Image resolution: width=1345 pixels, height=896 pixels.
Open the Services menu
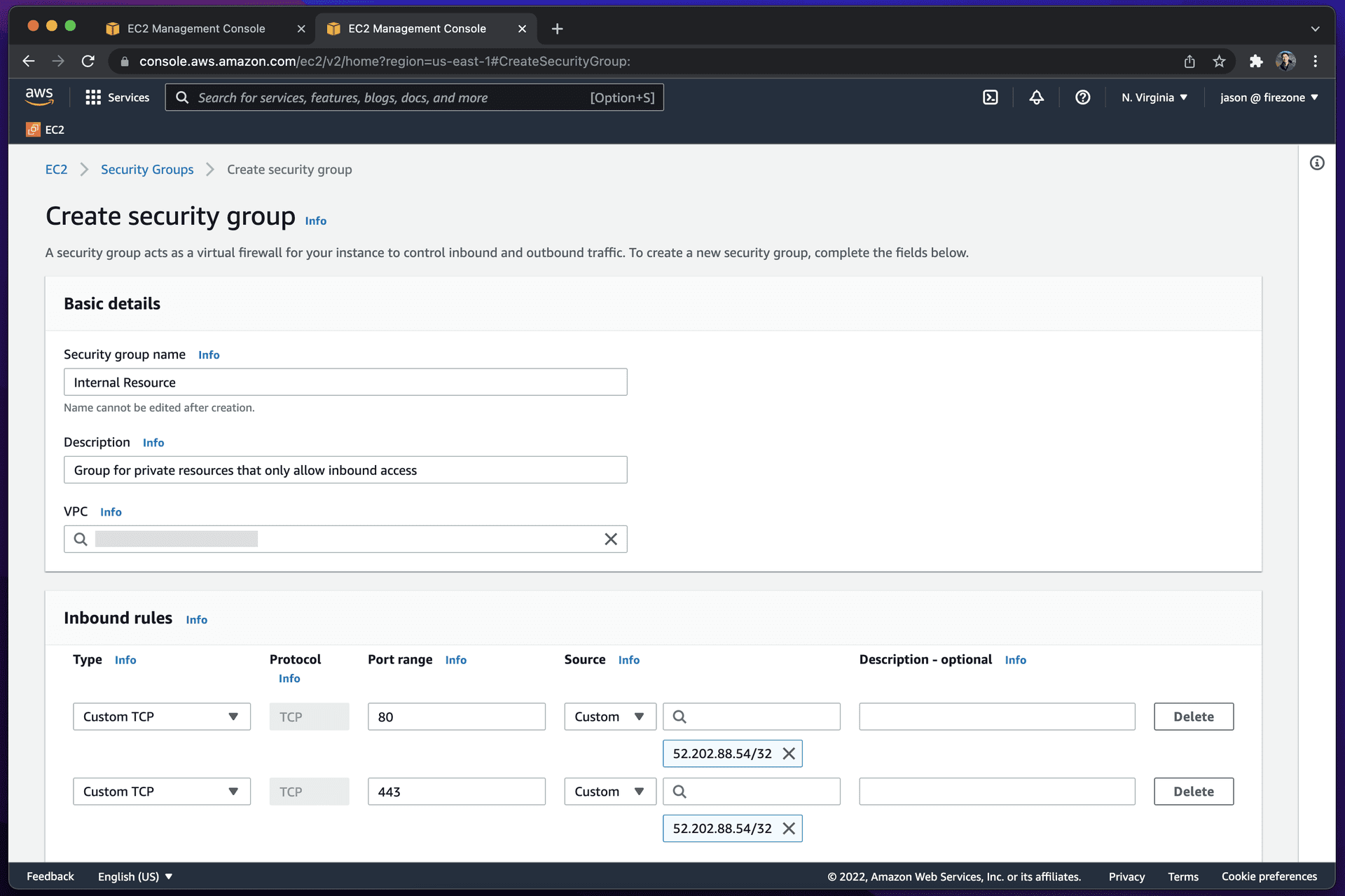(x=117, y=97)
